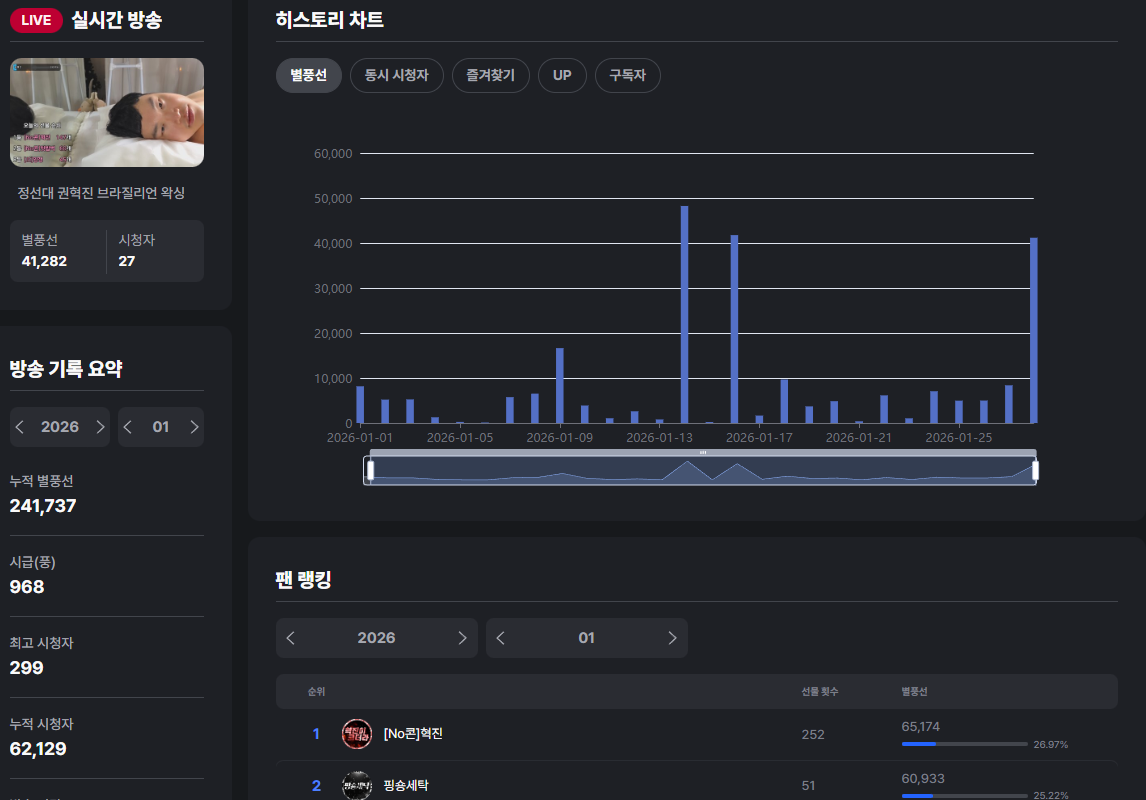The height and width of the screenshot is (800, 1146).
Task: Show the UP history chart
Action: [562, 75]
